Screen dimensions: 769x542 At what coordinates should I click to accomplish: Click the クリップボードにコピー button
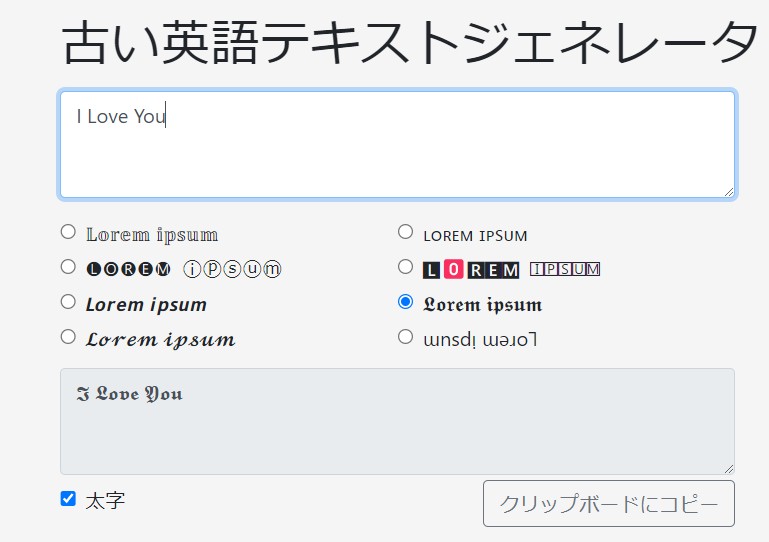[608, 504]
